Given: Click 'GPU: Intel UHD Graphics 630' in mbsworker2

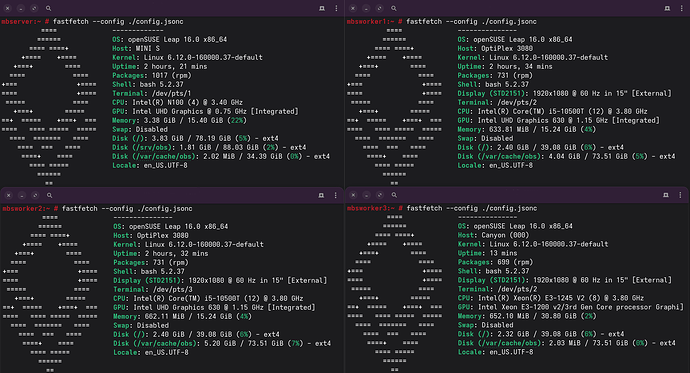Looking at the screenshot, I should pyautogui.click(x=214, y=307).
